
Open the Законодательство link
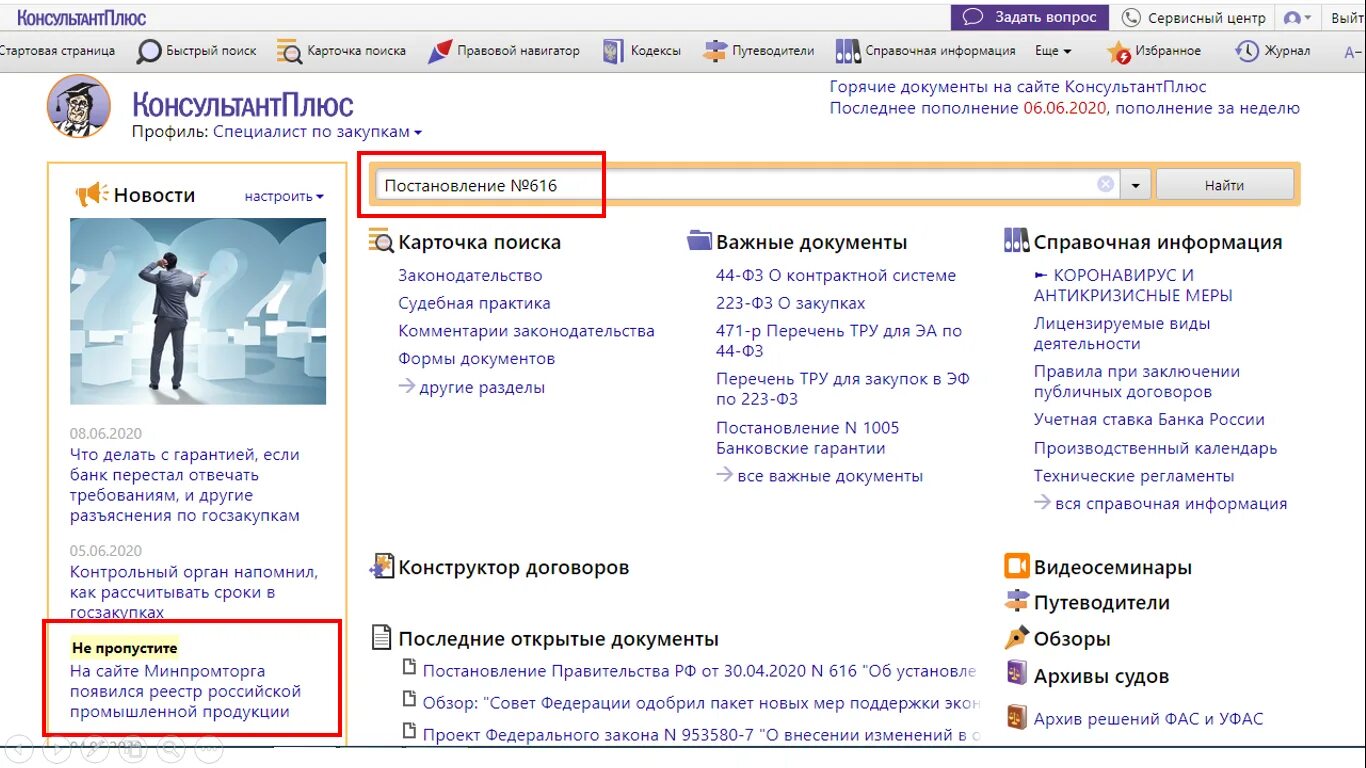point(470,275)
